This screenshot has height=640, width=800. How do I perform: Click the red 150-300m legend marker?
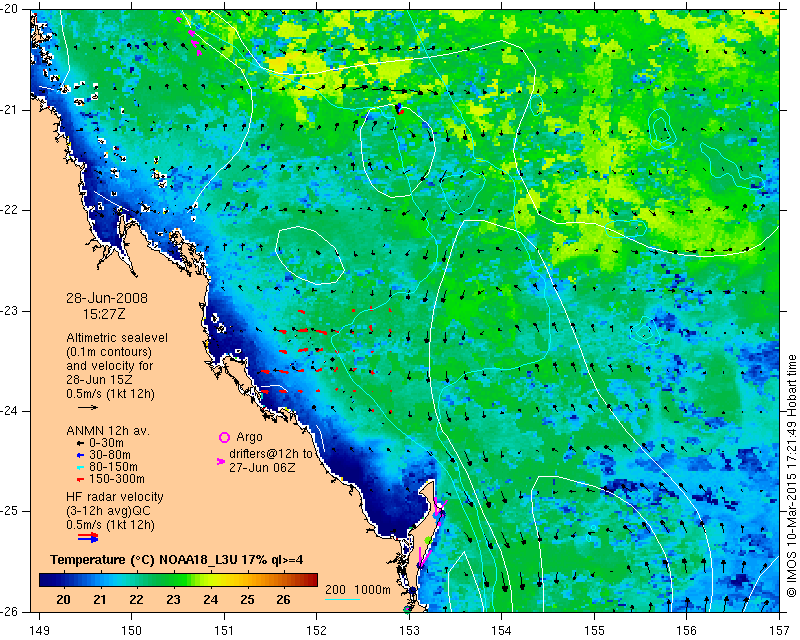pos(80,480)
